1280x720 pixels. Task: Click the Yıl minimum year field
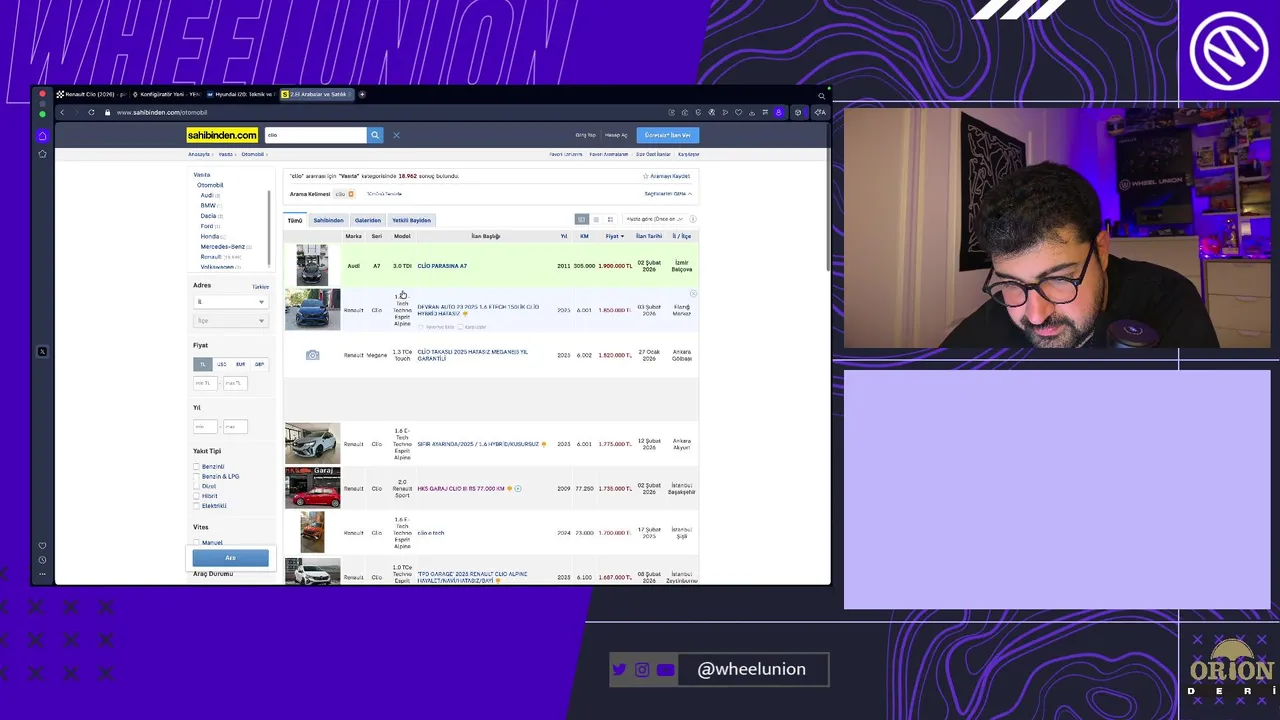click(x=205, y=427)
